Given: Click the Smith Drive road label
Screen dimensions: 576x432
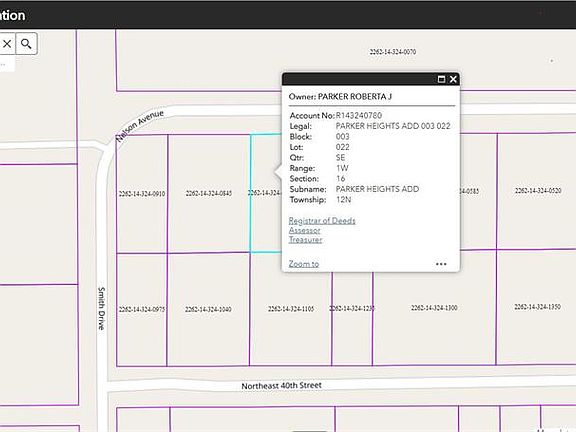Looking at the screenshot, I should point(102,308).
